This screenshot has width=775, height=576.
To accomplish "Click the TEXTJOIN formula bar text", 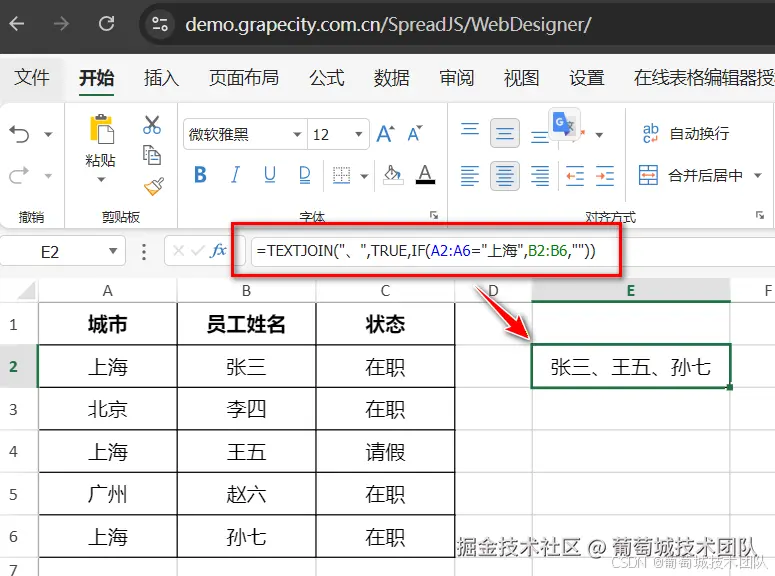I will pos(426,251).
